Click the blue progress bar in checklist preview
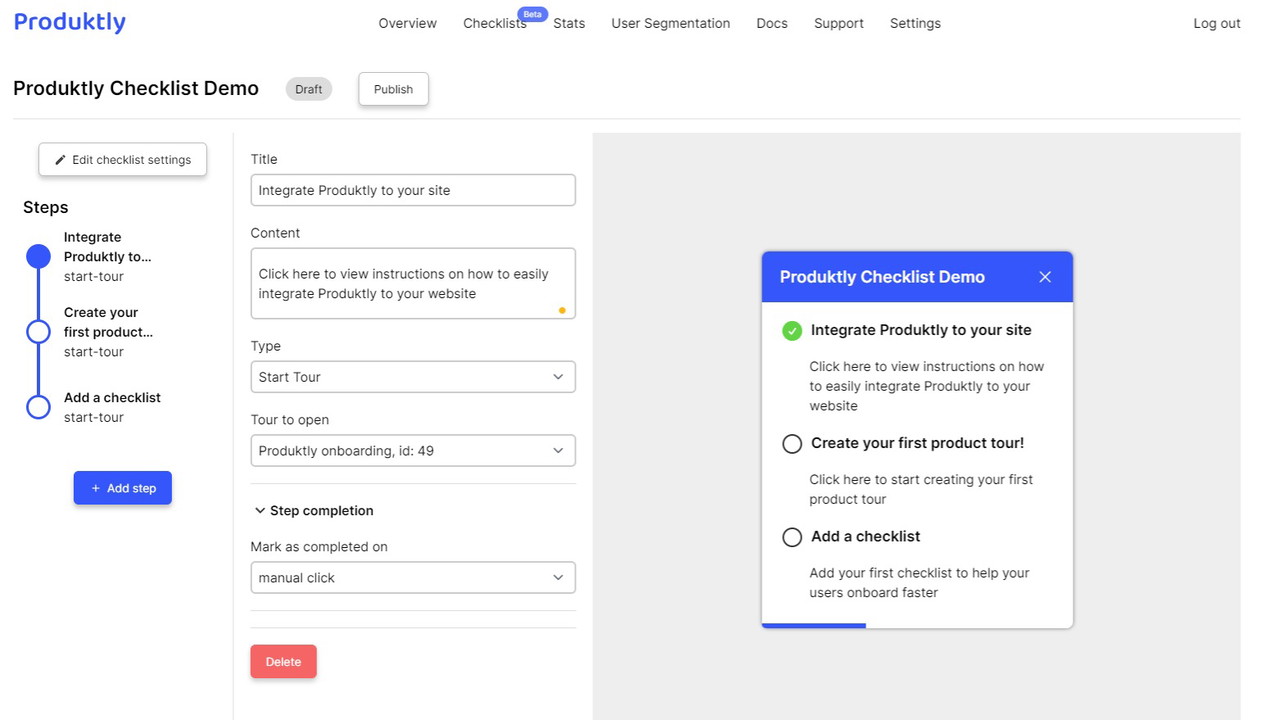 click(813, 626)
